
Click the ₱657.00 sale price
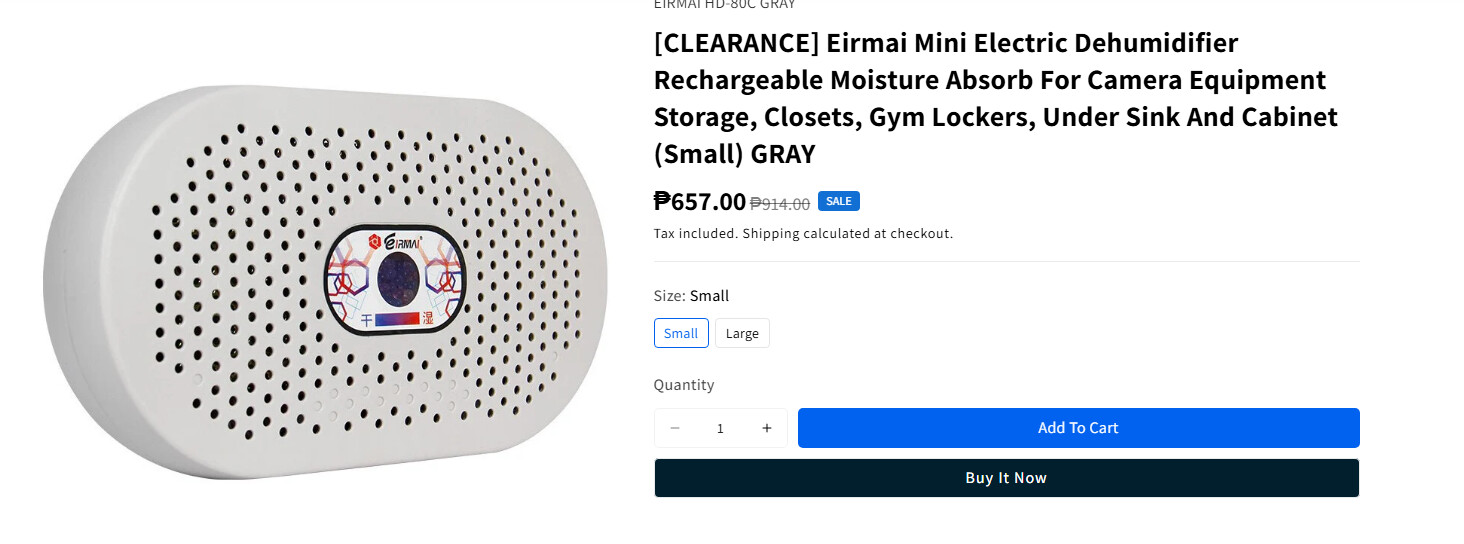pos(700,202)
